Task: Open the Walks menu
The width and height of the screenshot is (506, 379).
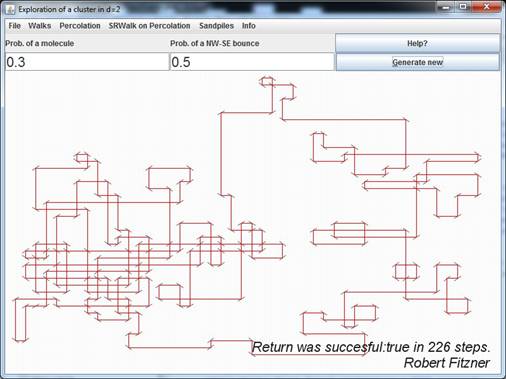Action: 40,26
